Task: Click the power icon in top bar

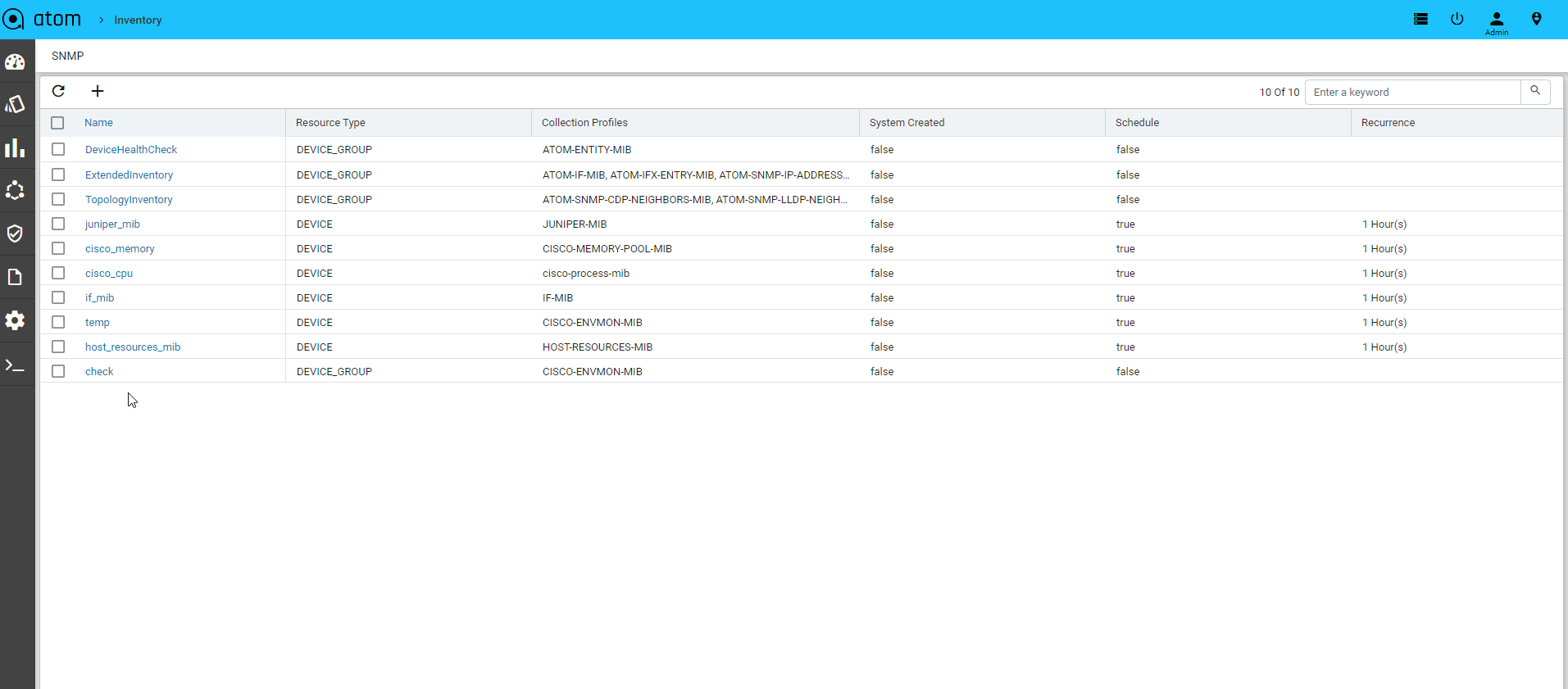Action: [x=1457, y=19]
